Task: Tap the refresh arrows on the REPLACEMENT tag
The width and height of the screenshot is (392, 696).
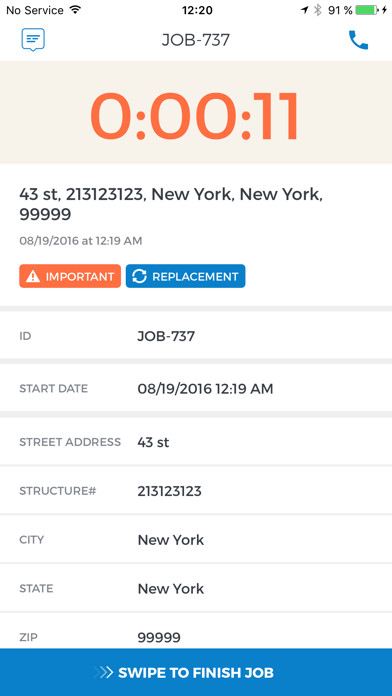Action: [x=139, y=277]
